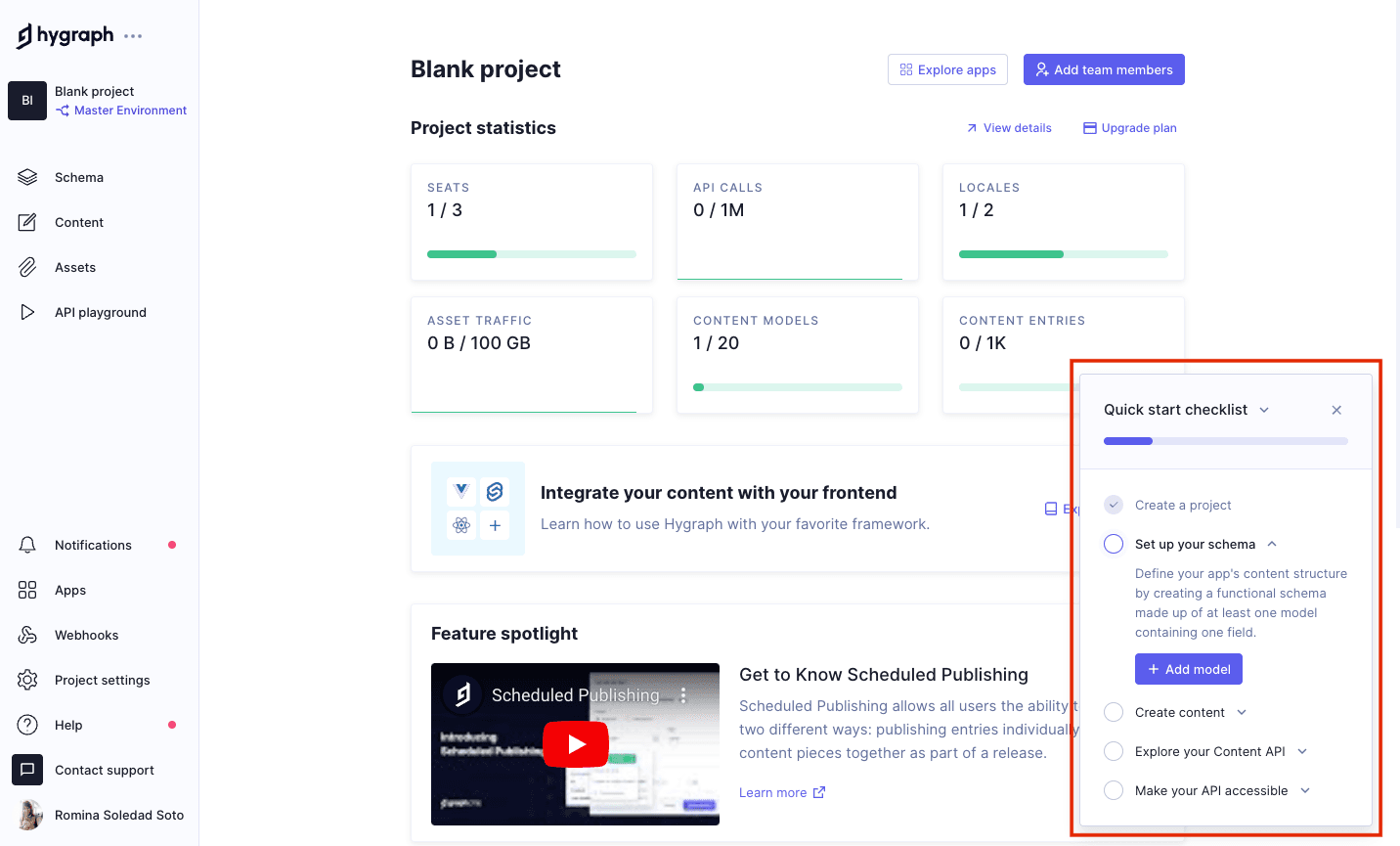Open the Webhooks section
Viewport: 1400px width, 846px height.
tap(87, 635)
